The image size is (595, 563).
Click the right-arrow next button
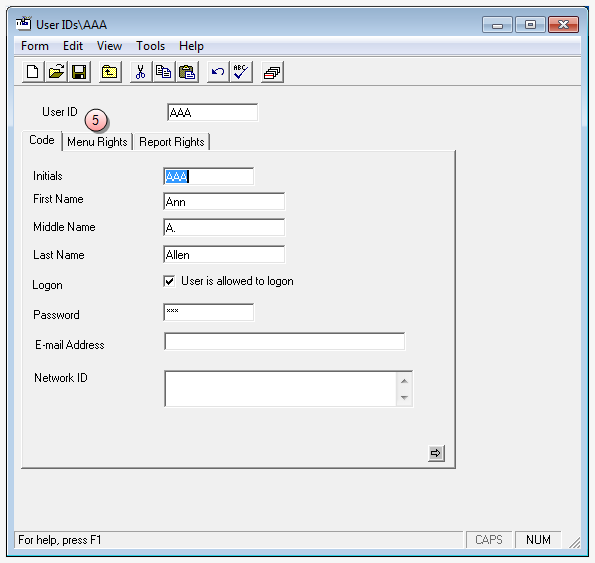pyautogui.click(x=436, y=453)
